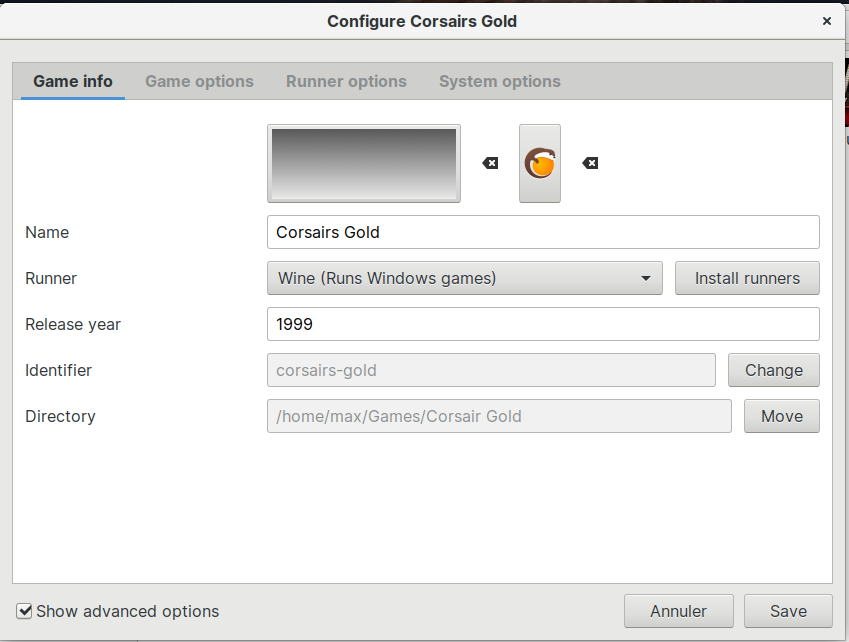Save the game configuration
The height and width of the screenshot is (642, 849).
788,611
